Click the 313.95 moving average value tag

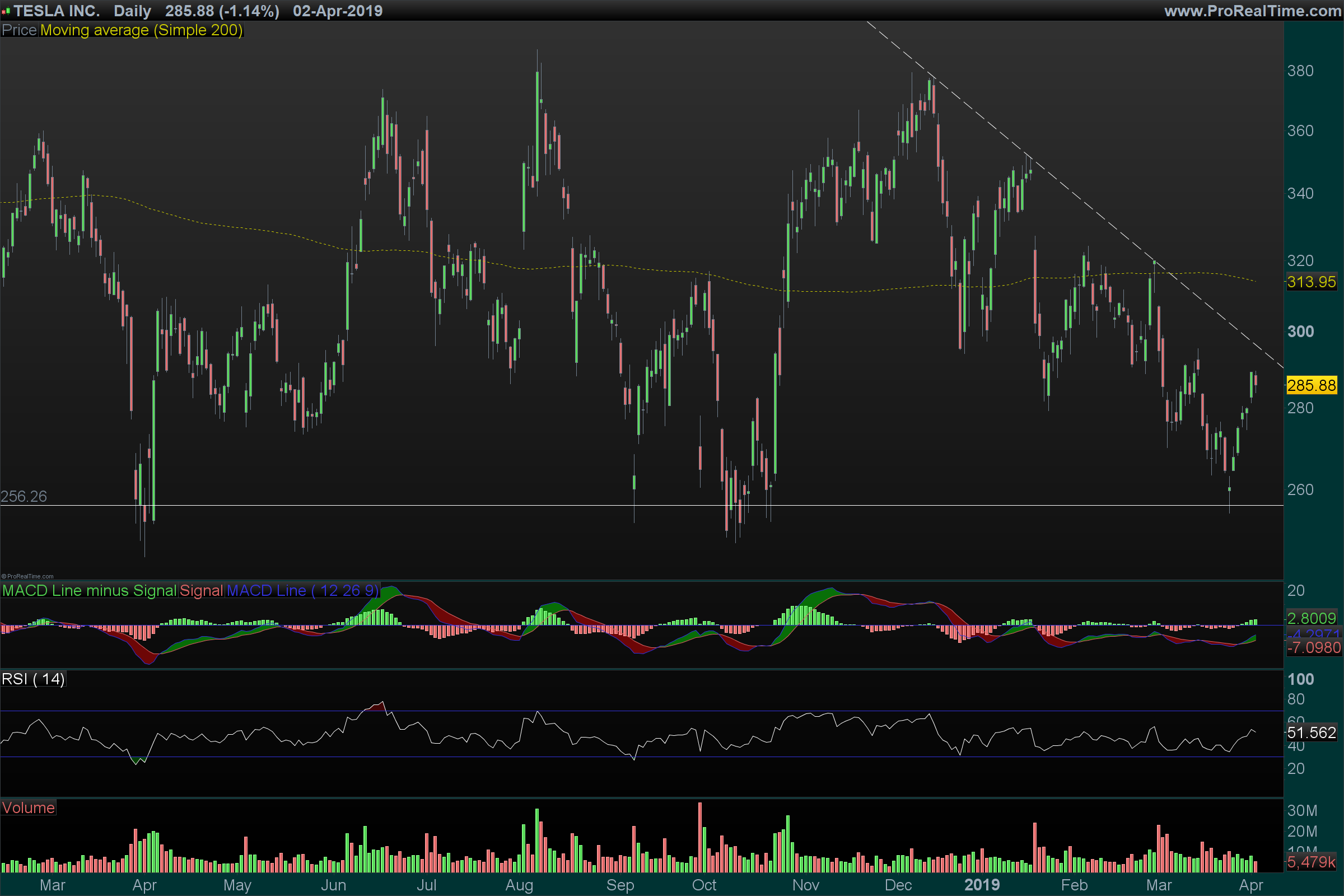(x=1312, y=282)
